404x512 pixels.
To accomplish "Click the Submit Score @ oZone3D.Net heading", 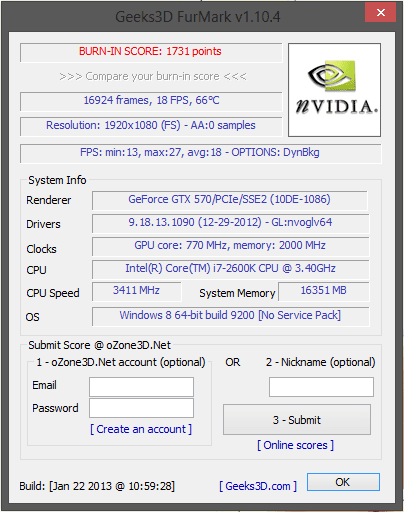I will 100,345.
